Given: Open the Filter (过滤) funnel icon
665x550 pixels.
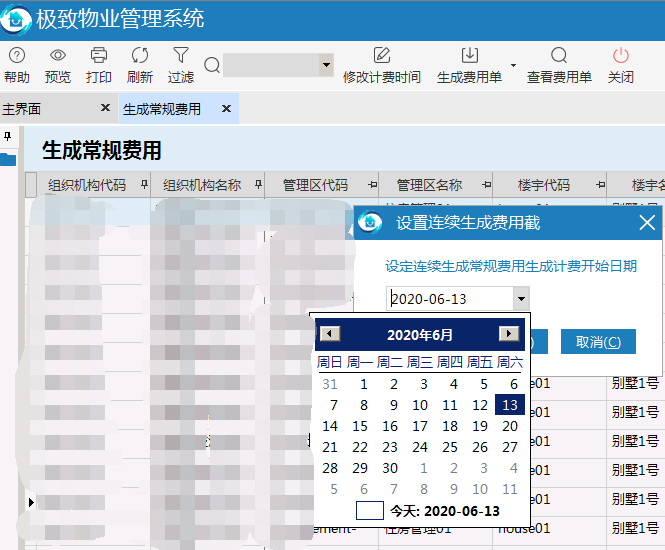Looking at the screenshot, I should click(x=181, y=55).
